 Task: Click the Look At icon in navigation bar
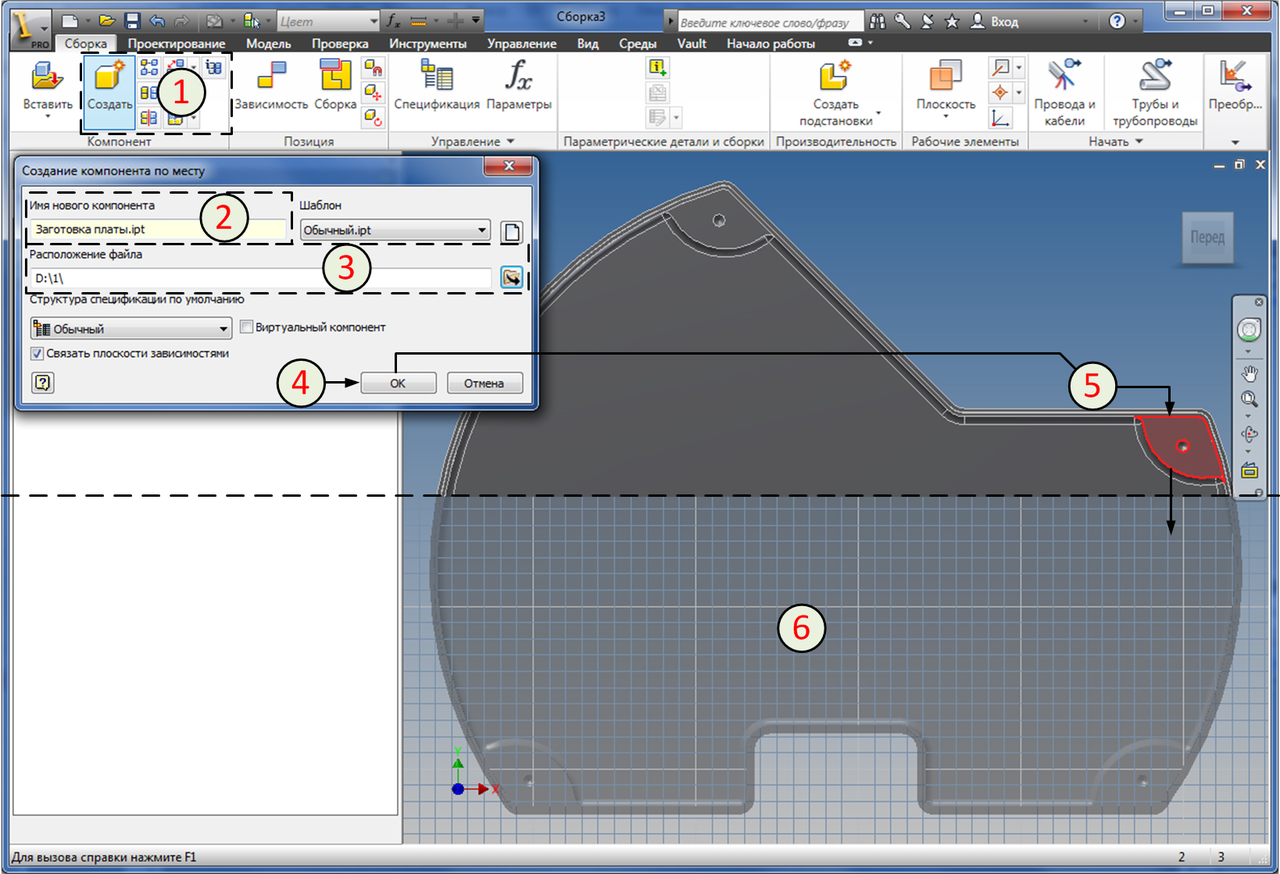click(1249, 471)
